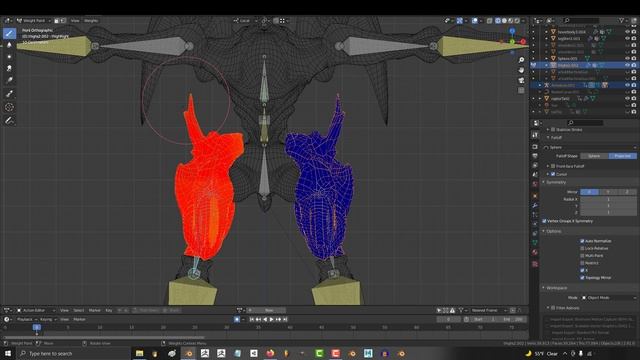
Task: Set Falloff Shape to Projected
Action: click(623, 156)
